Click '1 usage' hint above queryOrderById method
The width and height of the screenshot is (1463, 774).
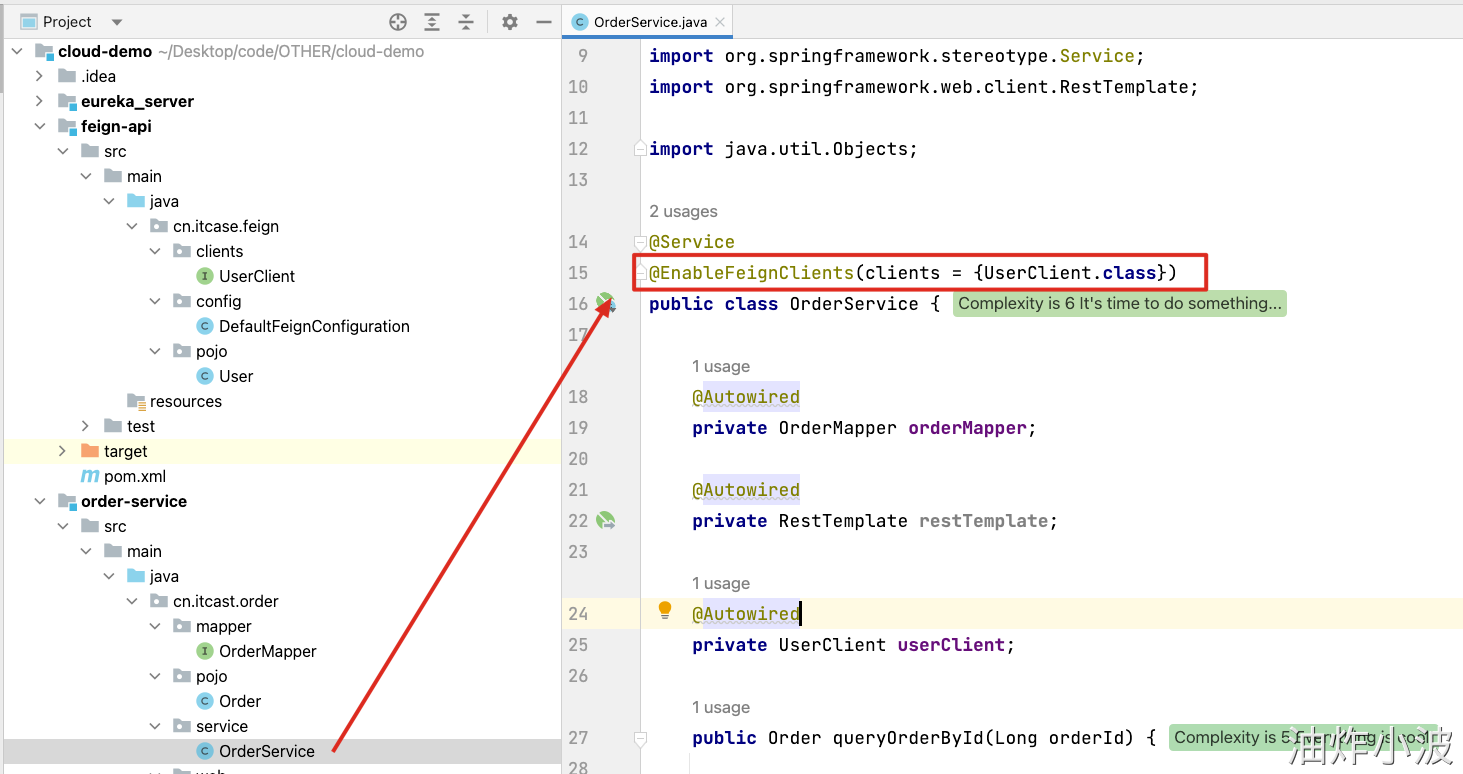click(721, 707)
